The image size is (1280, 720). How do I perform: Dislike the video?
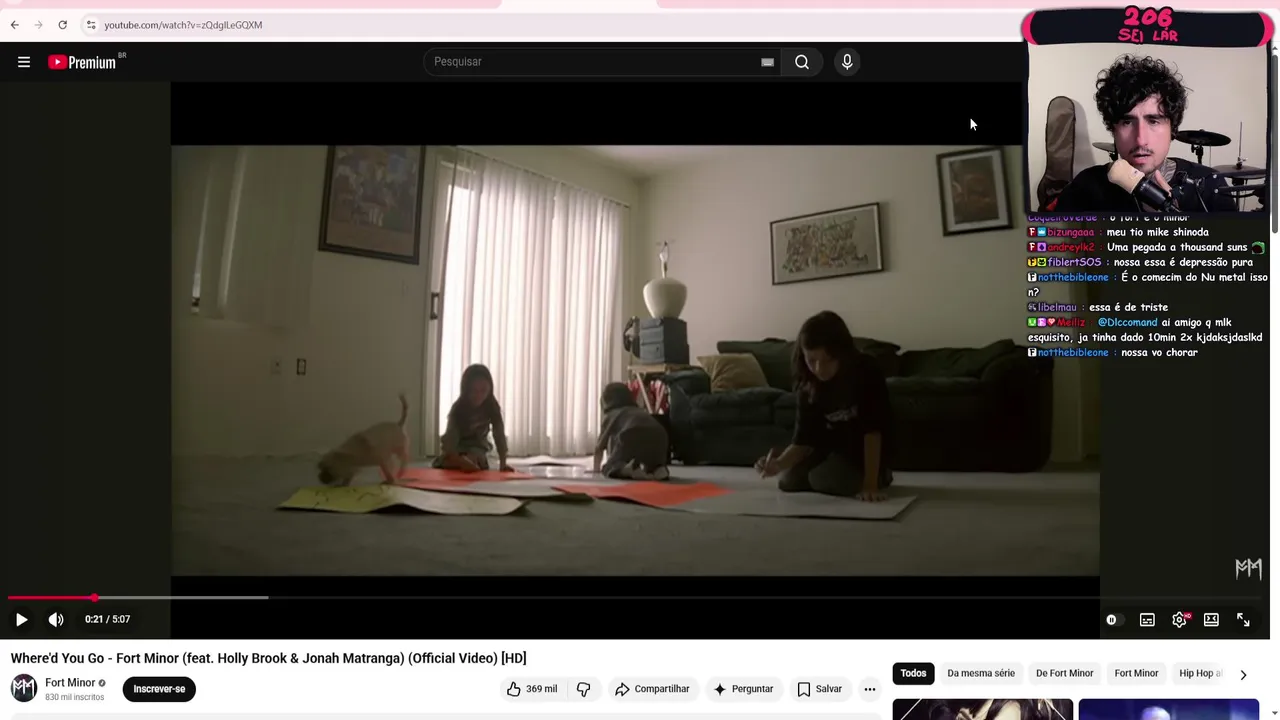tap(584, 689)
